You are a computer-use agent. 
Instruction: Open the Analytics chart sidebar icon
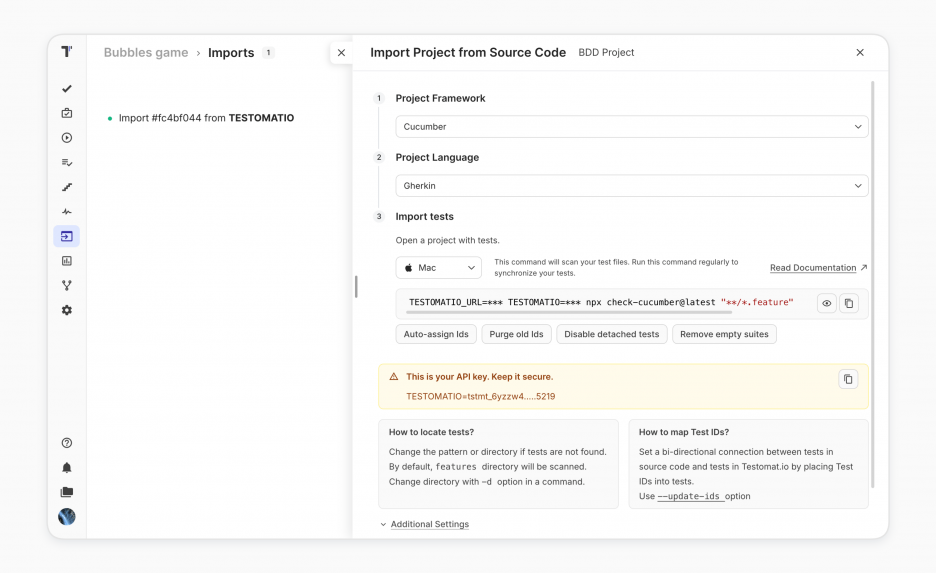click(67, 261)
